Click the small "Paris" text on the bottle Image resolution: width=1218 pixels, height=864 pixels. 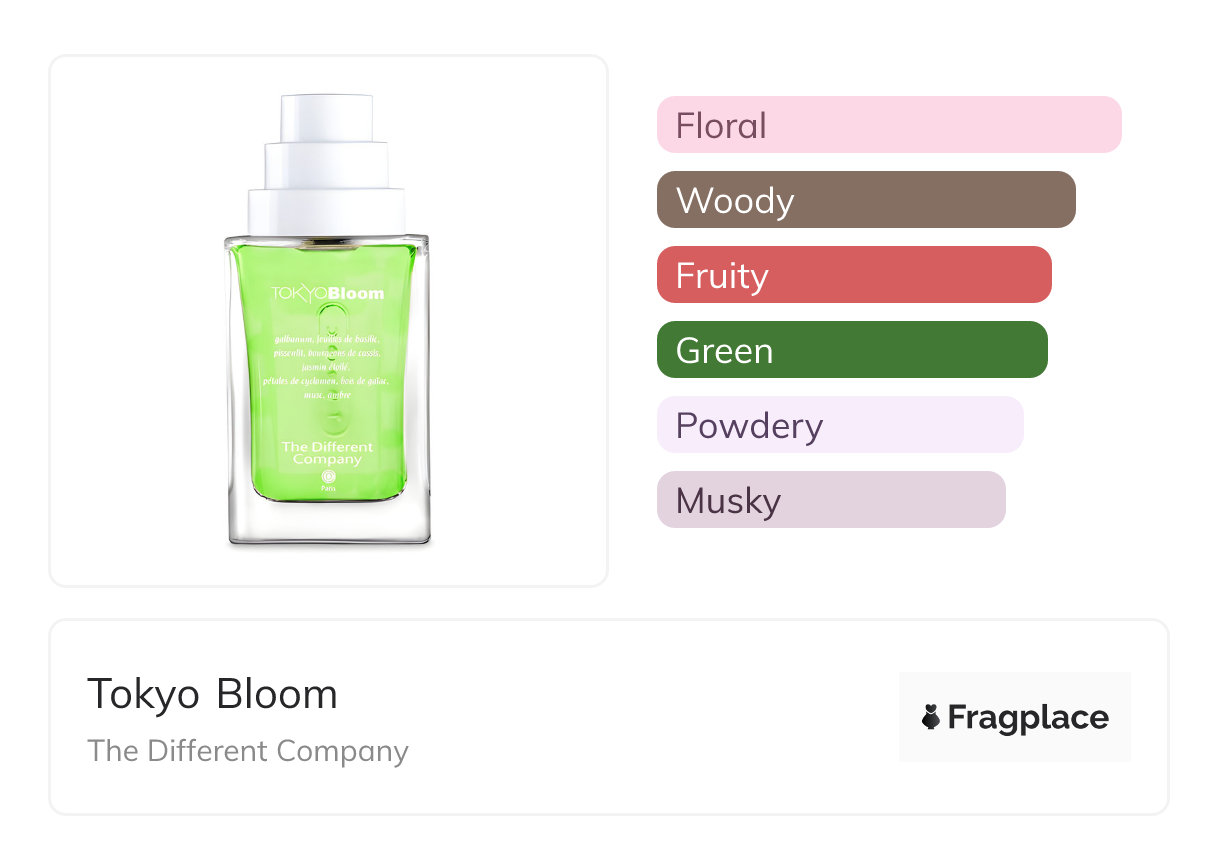click(328, 491)
